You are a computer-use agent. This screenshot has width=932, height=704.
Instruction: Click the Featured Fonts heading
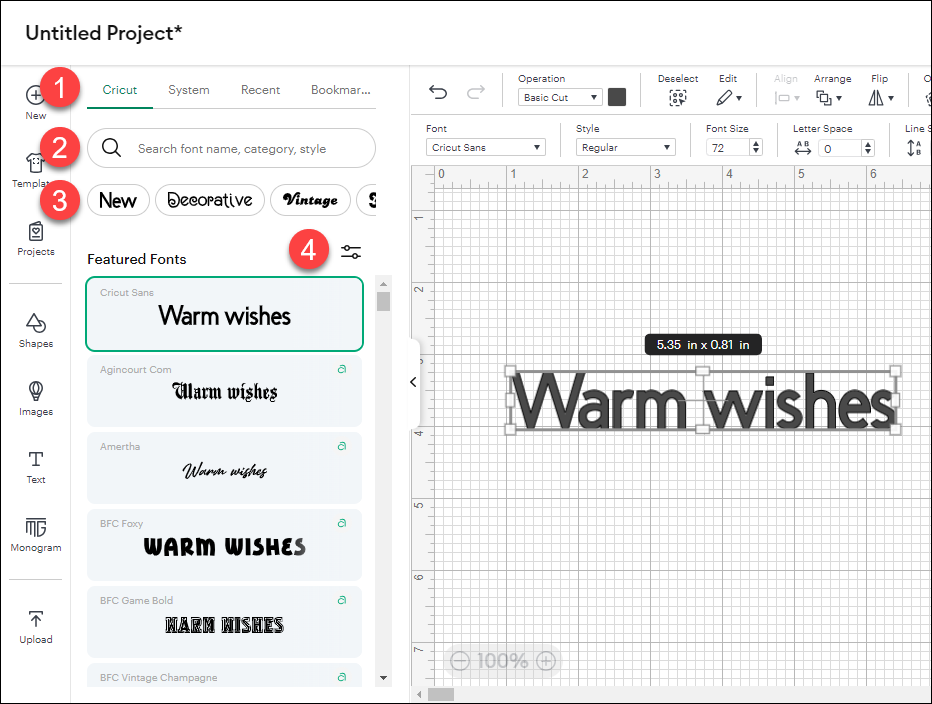pos(137,259)
